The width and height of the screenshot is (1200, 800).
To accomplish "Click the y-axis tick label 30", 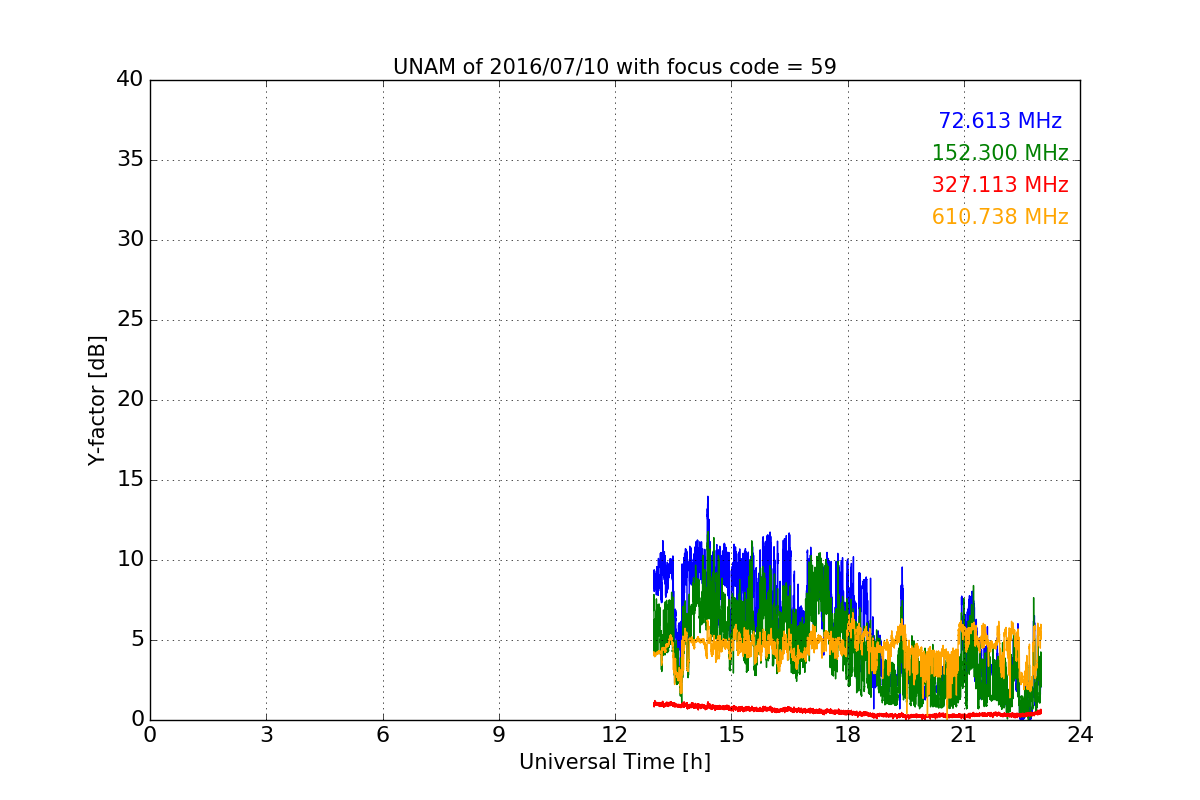I will [x=130, y=240].
